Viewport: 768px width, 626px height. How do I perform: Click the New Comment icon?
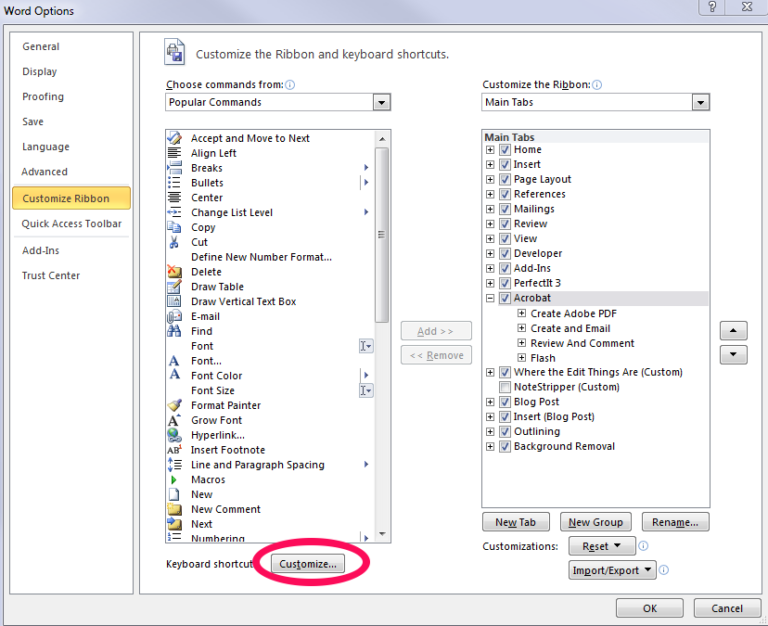coord(174,509)
